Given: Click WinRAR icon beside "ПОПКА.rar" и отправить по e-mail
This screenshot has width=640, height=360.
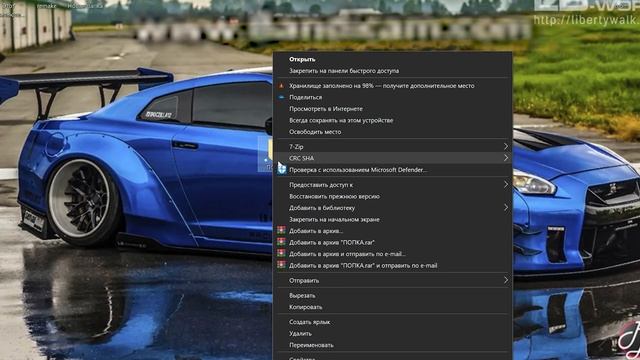Looking at the screenshot, I should [281, 265].
